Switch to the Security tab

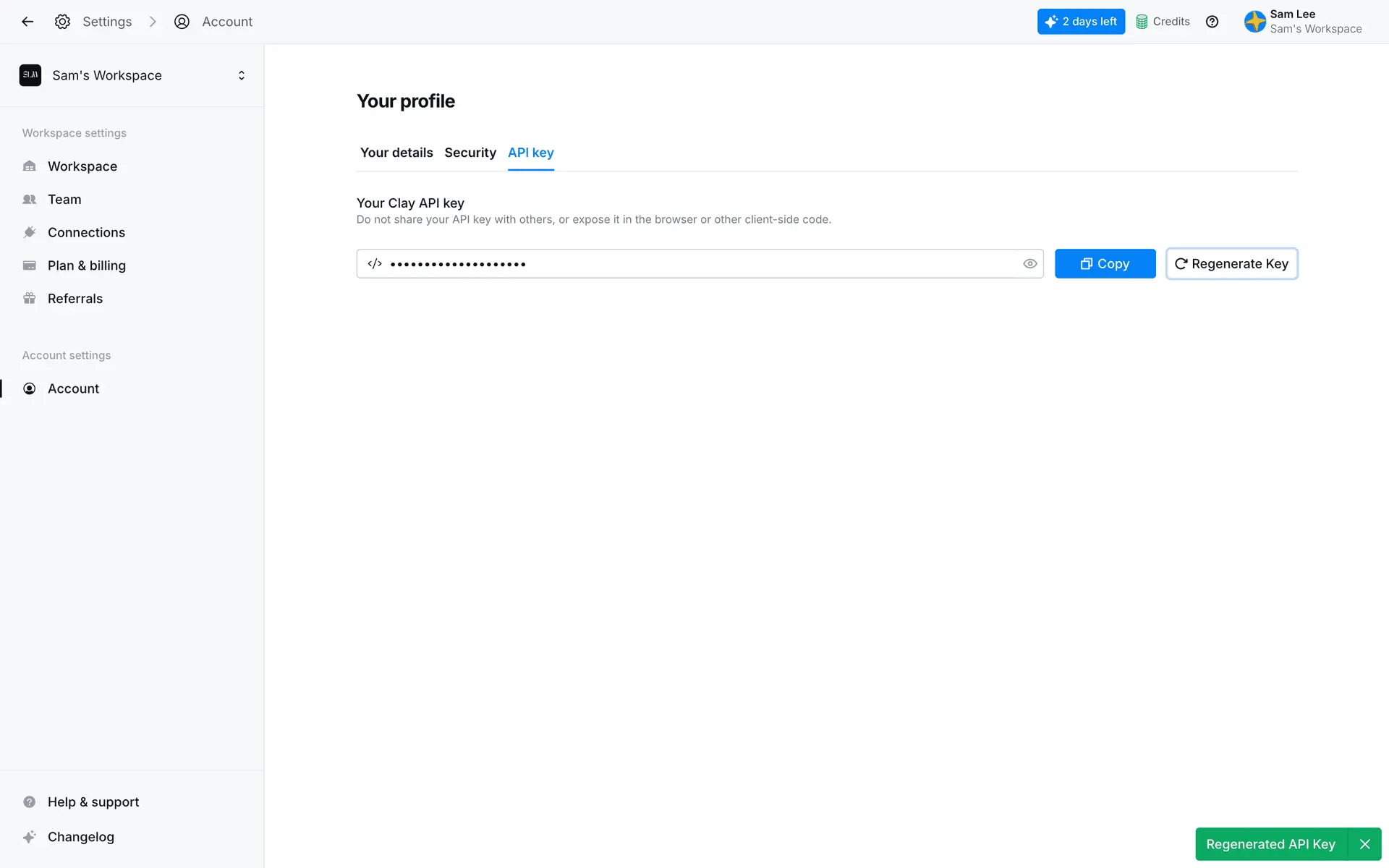470,153
